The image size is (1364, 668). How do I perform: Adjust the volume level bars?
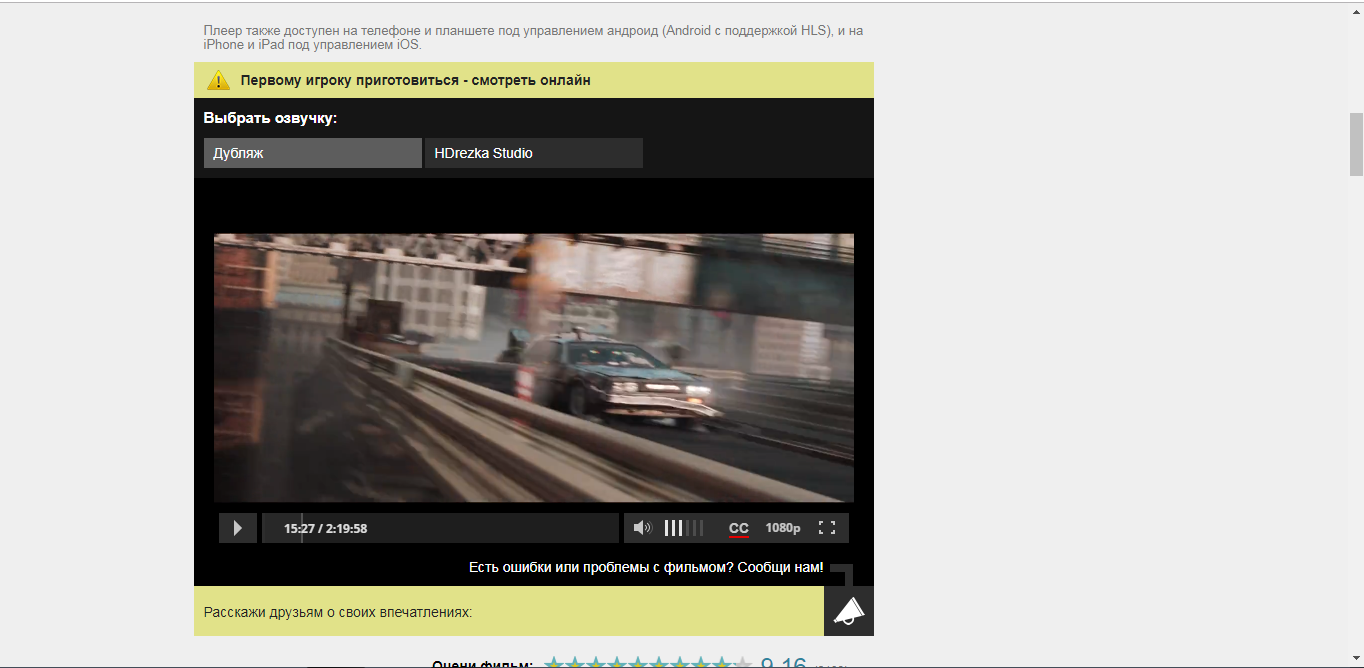684,528
